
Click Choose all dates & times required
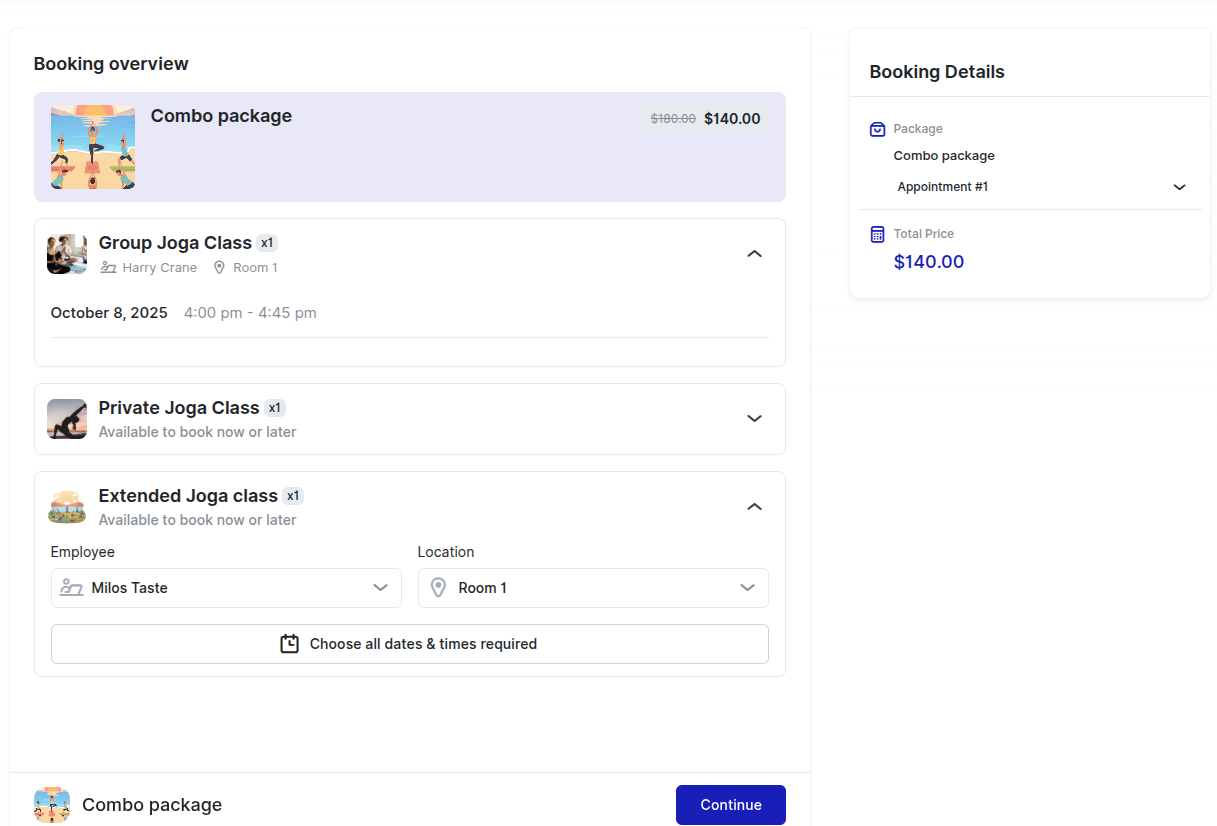coord(410,644)
